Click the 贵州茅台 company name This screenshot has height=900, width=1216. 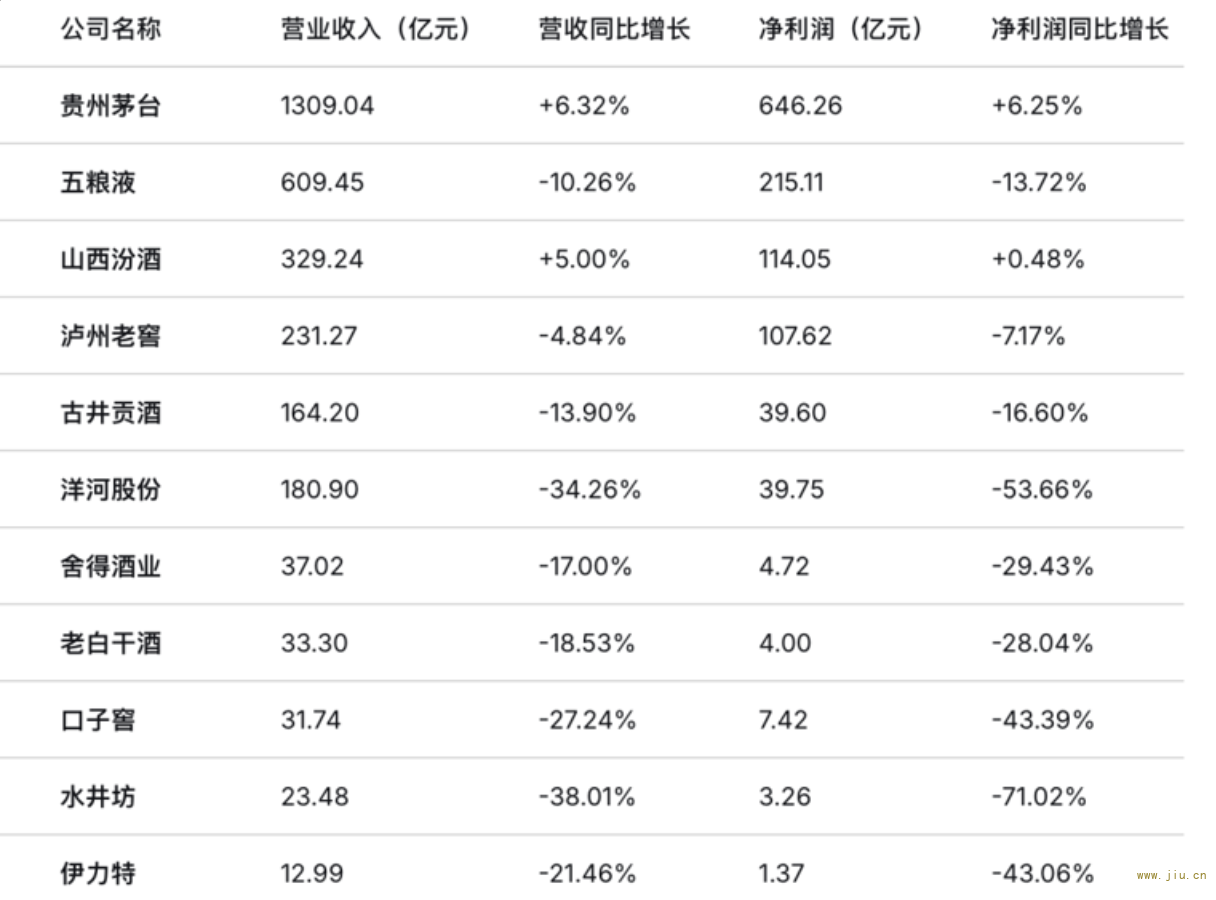(110, 106)
